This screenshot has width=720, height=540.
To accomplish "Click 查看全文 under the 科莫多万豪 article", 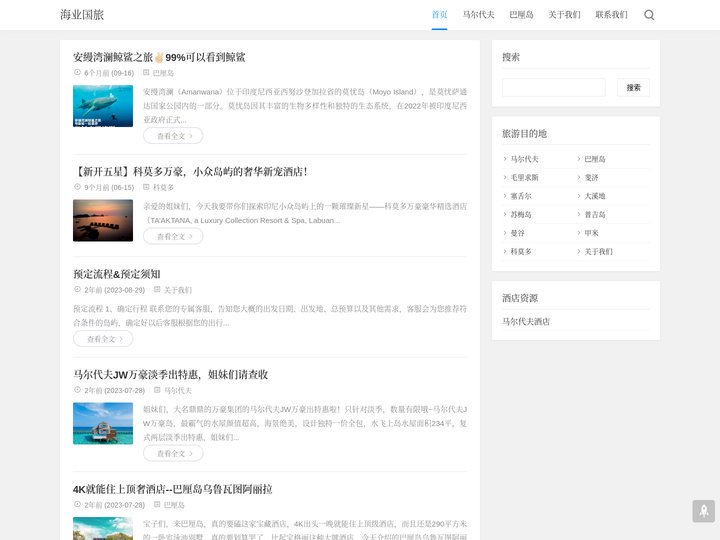I will point(173,236).
